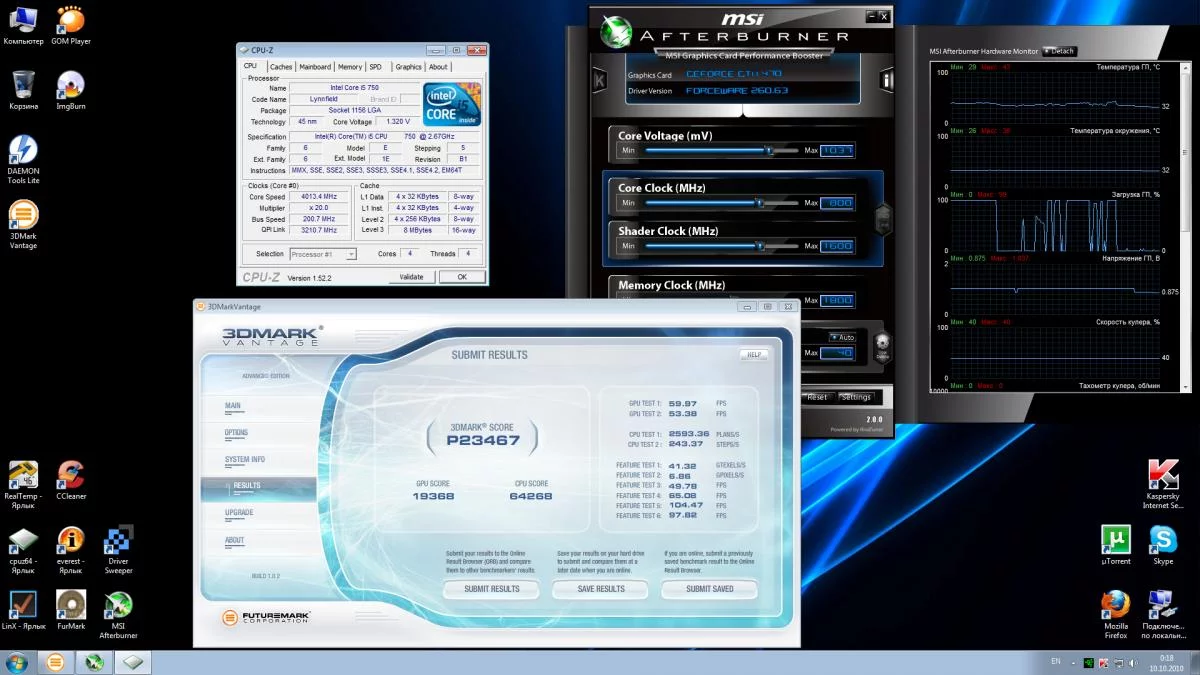Click the Core Clock slider handle
The width and height of the screenshot is (1200, 675).
tap(759, 203)
